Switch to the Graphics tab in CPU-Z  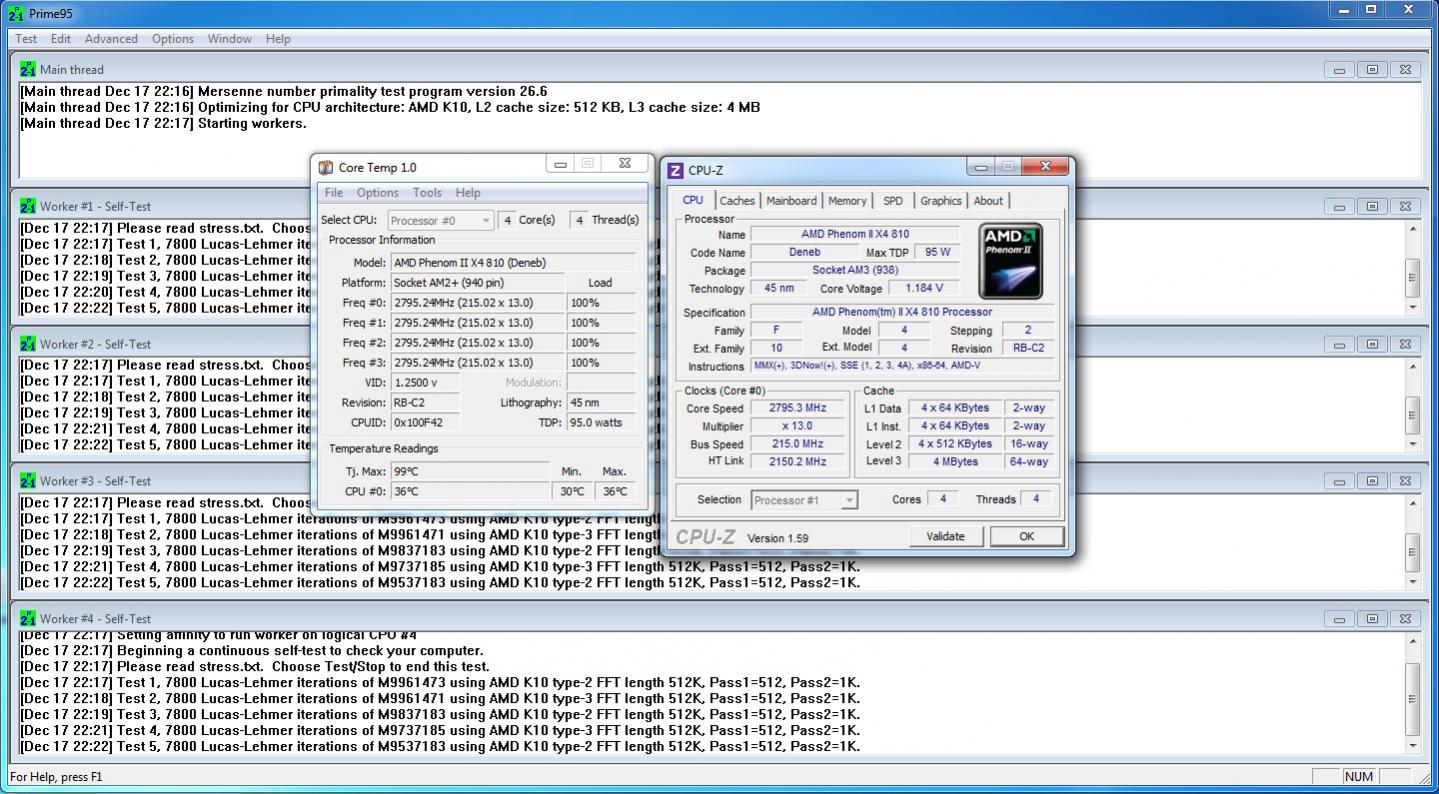pyautogui.click(x=941, y=201)
